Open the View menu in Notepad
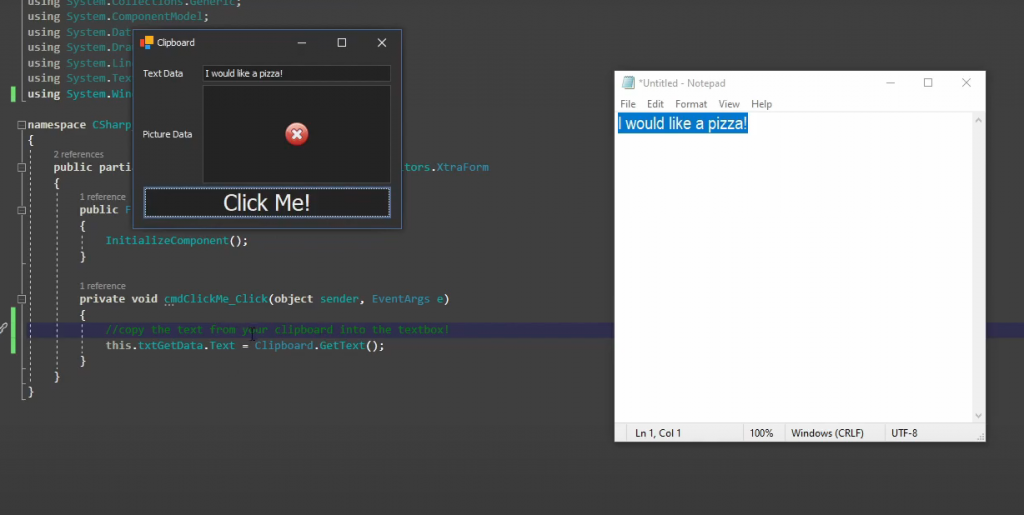 729,104
